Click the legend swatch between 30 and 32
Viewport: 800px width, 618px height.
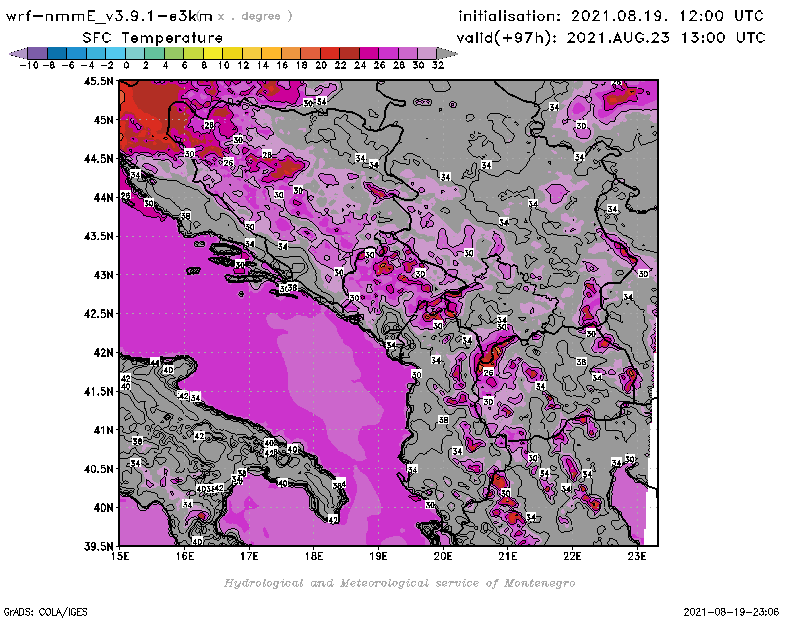[427, 53]
